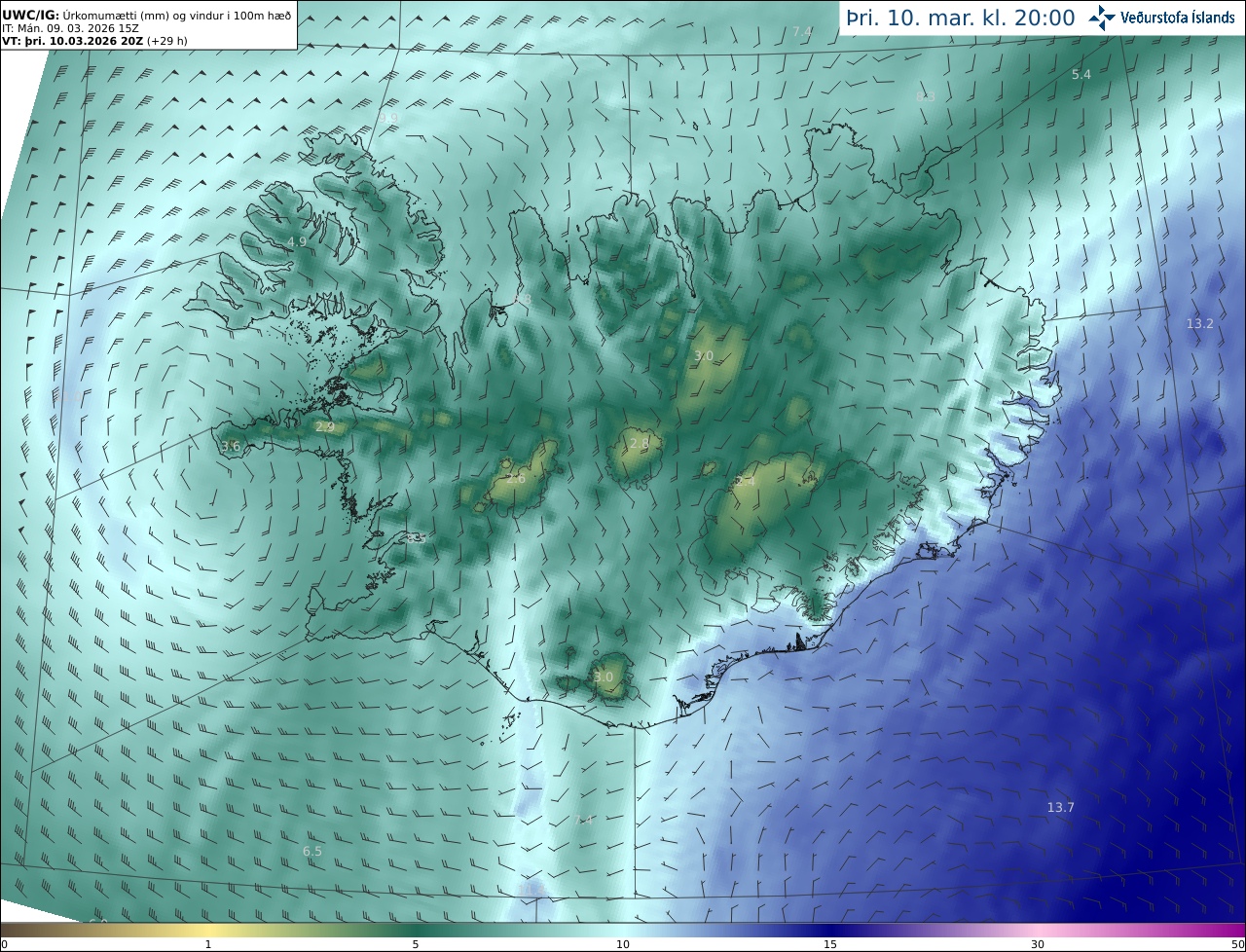This screenshot has width=1246, height=952.
Task: Click the Veðurstofa Íslands compass-star logo icon
Action: 1103,17
